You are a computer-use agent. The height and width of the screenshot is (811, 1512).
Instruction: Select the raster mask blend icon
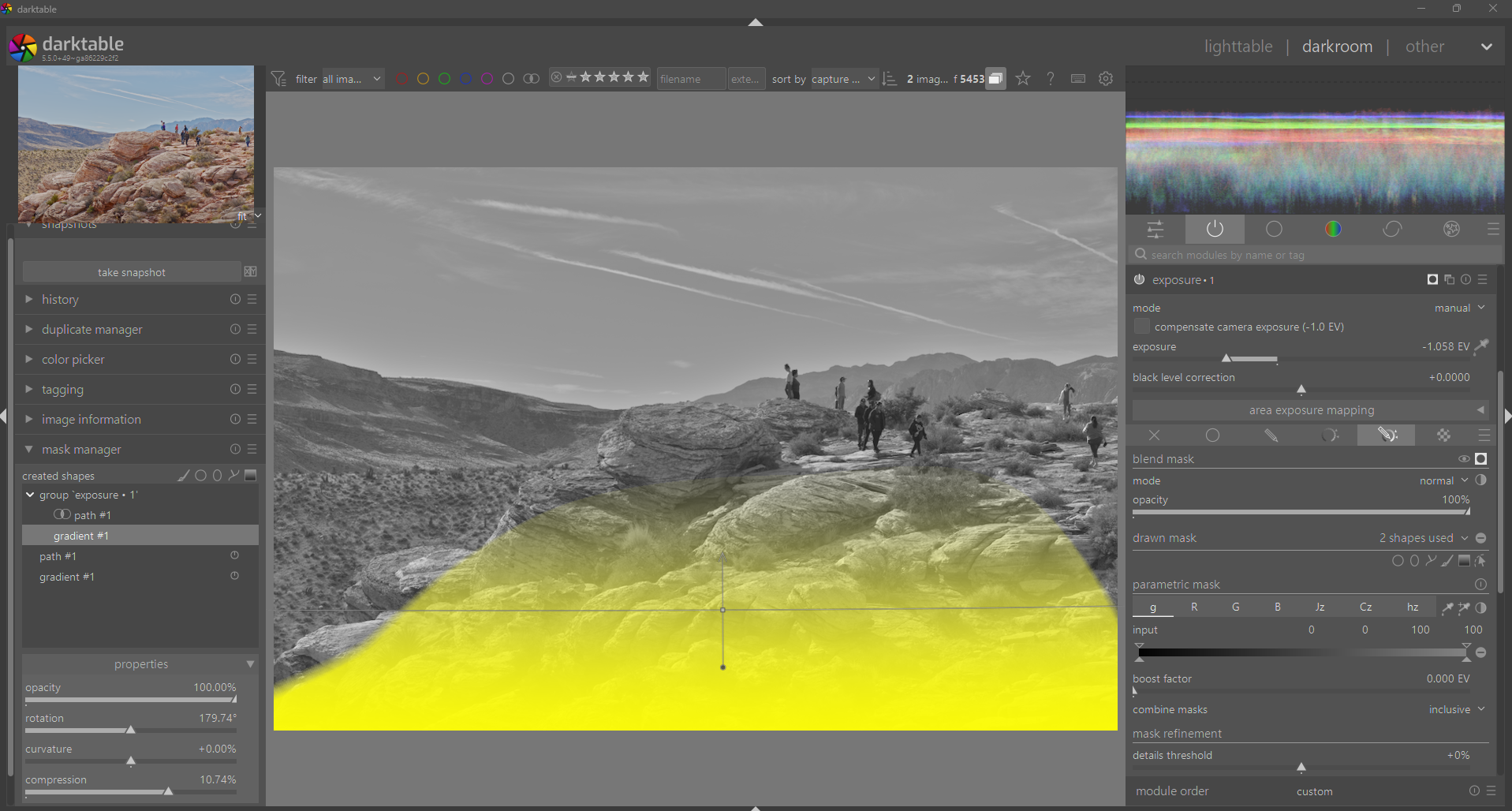[1443, 435]
